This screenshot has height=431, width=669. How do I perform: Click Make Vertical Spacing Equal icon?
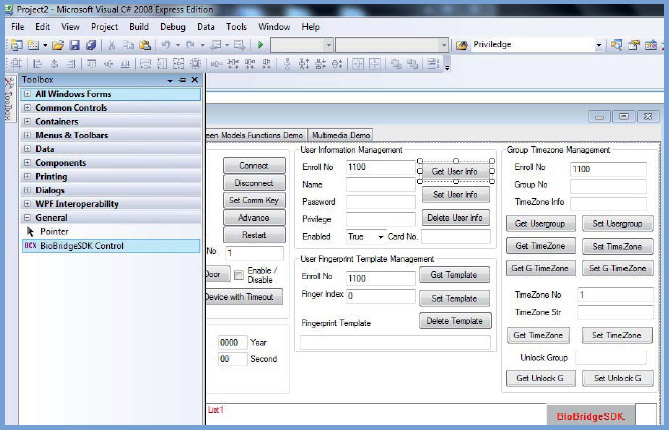click(x=287, y=64)
